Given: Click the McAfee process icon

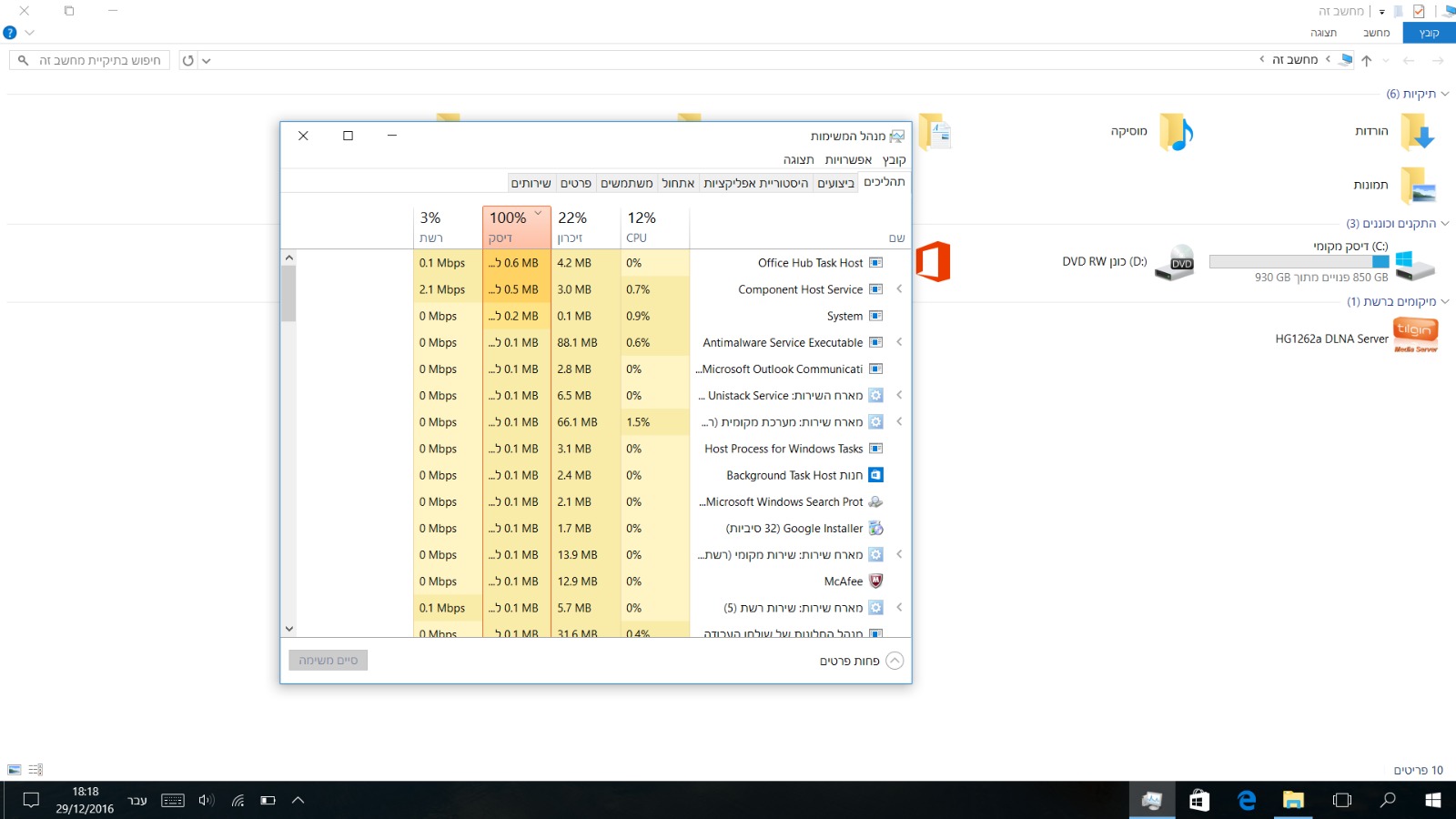Looking at the screenshot, I should pyautogui.click(x=875, y=581).
